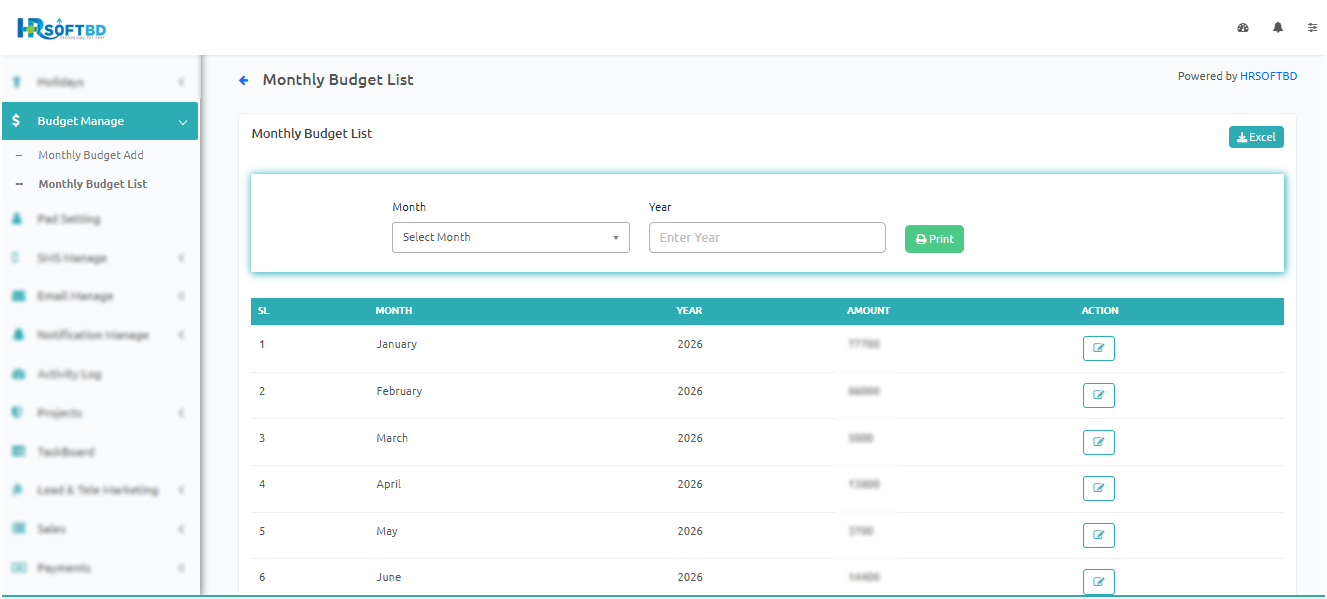Click the HRSOFTBD logo

click(x=61, y=28)
